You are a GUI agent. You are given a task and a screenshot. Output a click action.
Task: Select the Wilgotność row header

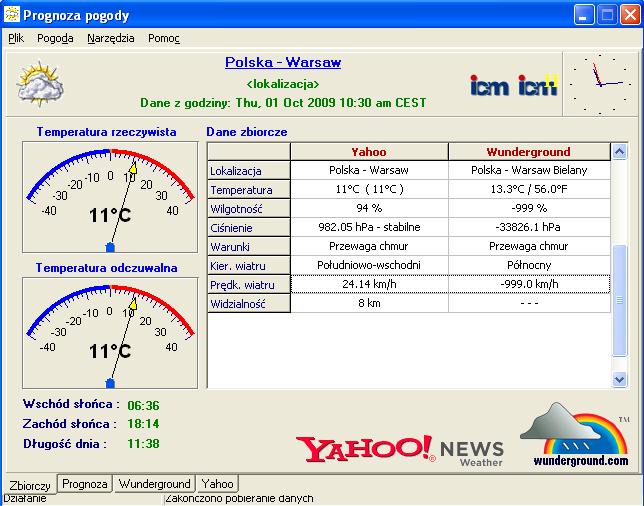(x=249, y=209)
